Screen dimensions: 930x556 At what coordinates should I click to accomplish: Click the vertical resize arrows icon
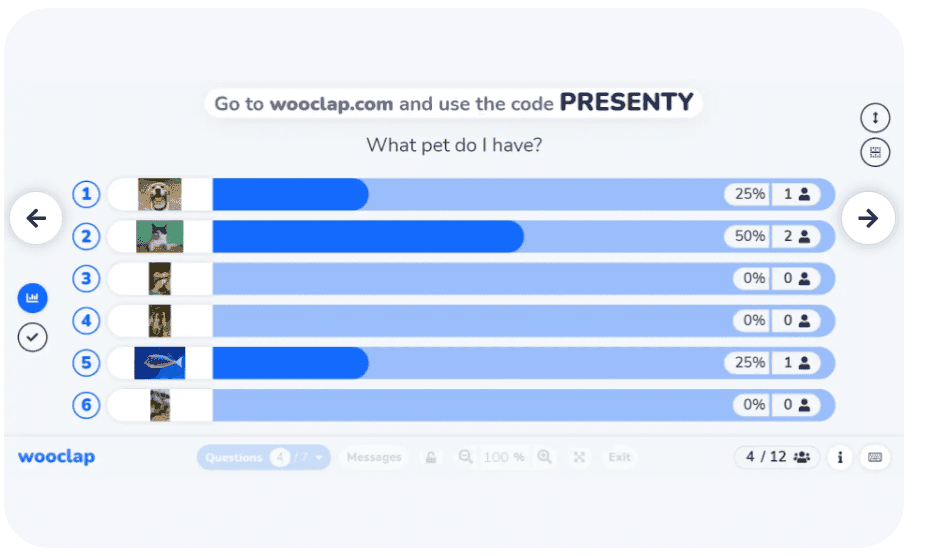(x=875, y=117)
